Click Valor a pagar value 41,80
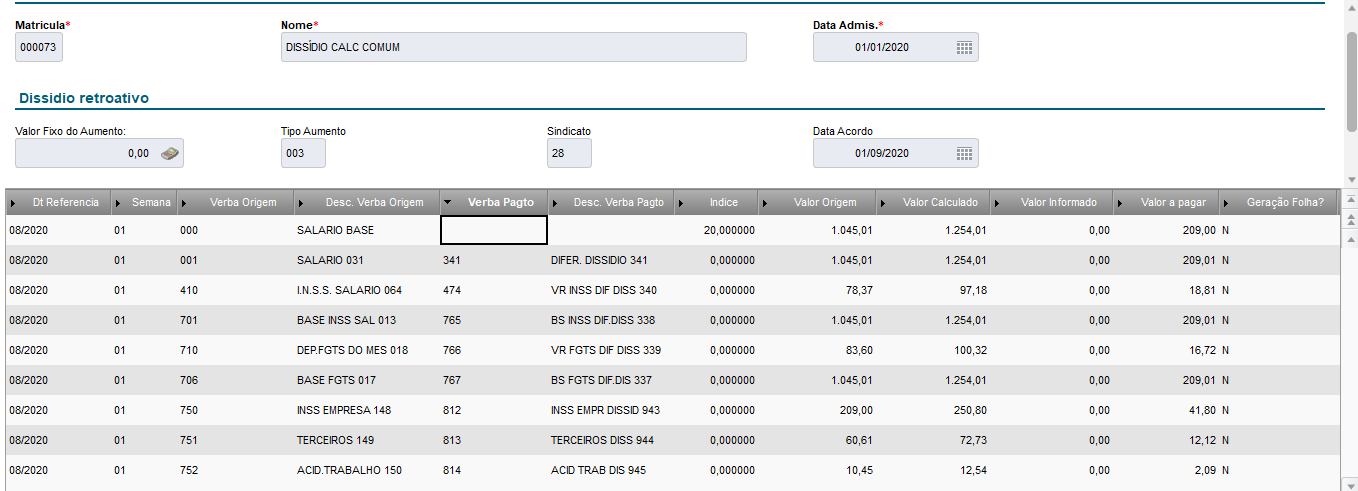 [x=1201, y=410]
